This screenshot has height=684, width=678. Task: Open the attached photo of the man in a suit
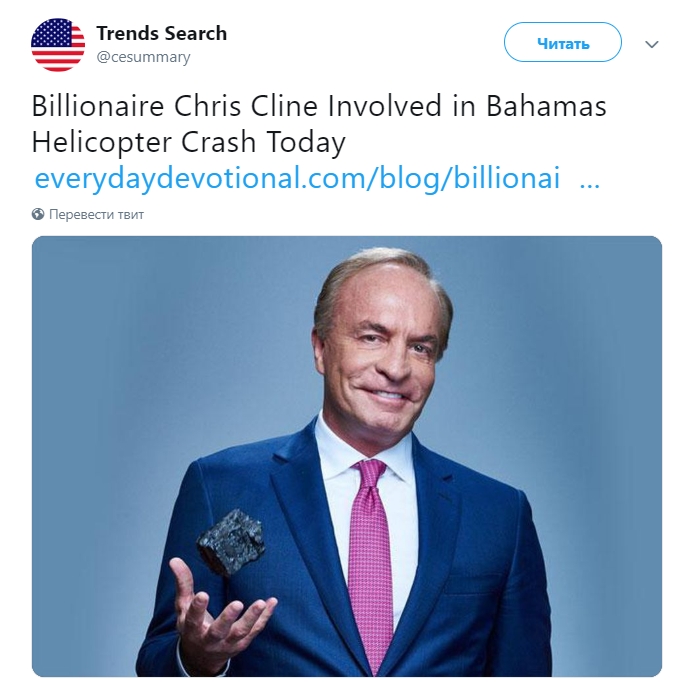click(x=346, y=456)
